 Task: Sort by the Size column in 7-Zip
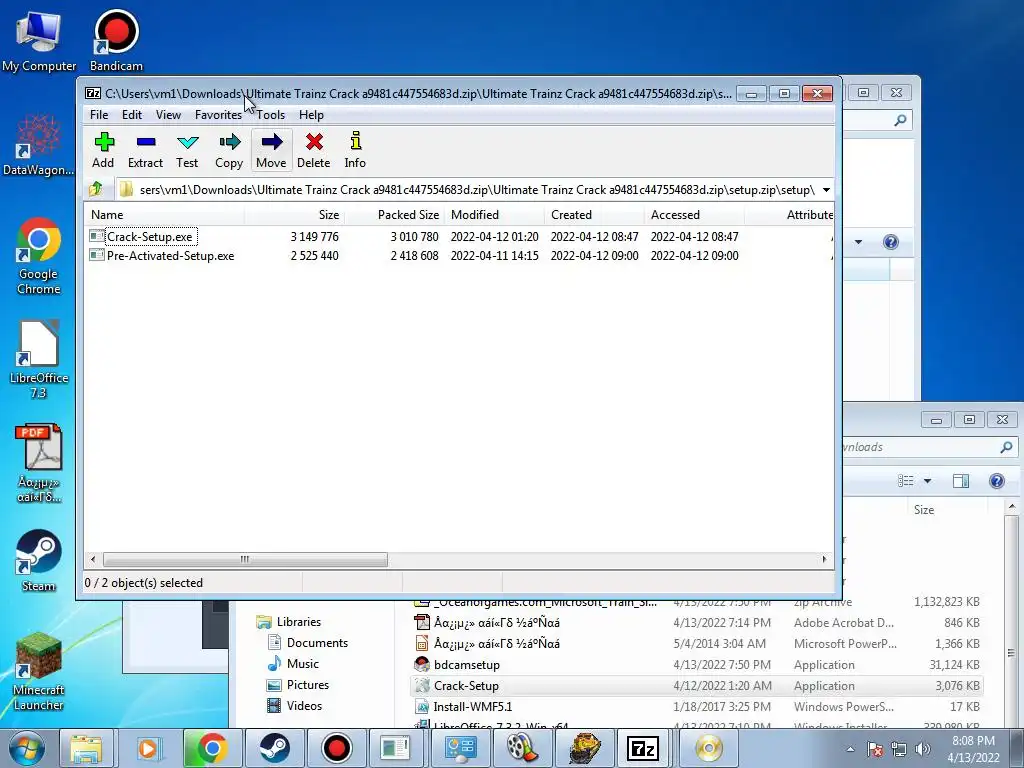(x=295, y=215)
